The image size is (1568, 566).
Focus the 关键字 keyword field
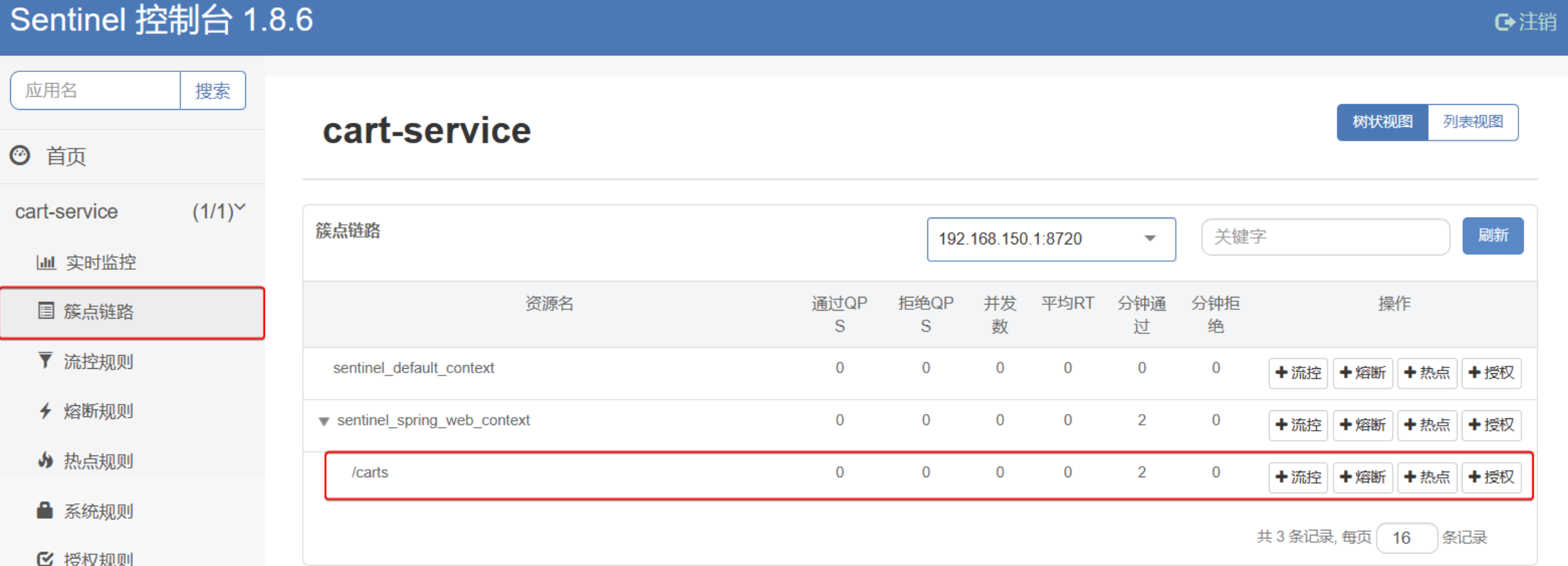pyautogui.click(x=1326, y=236)
